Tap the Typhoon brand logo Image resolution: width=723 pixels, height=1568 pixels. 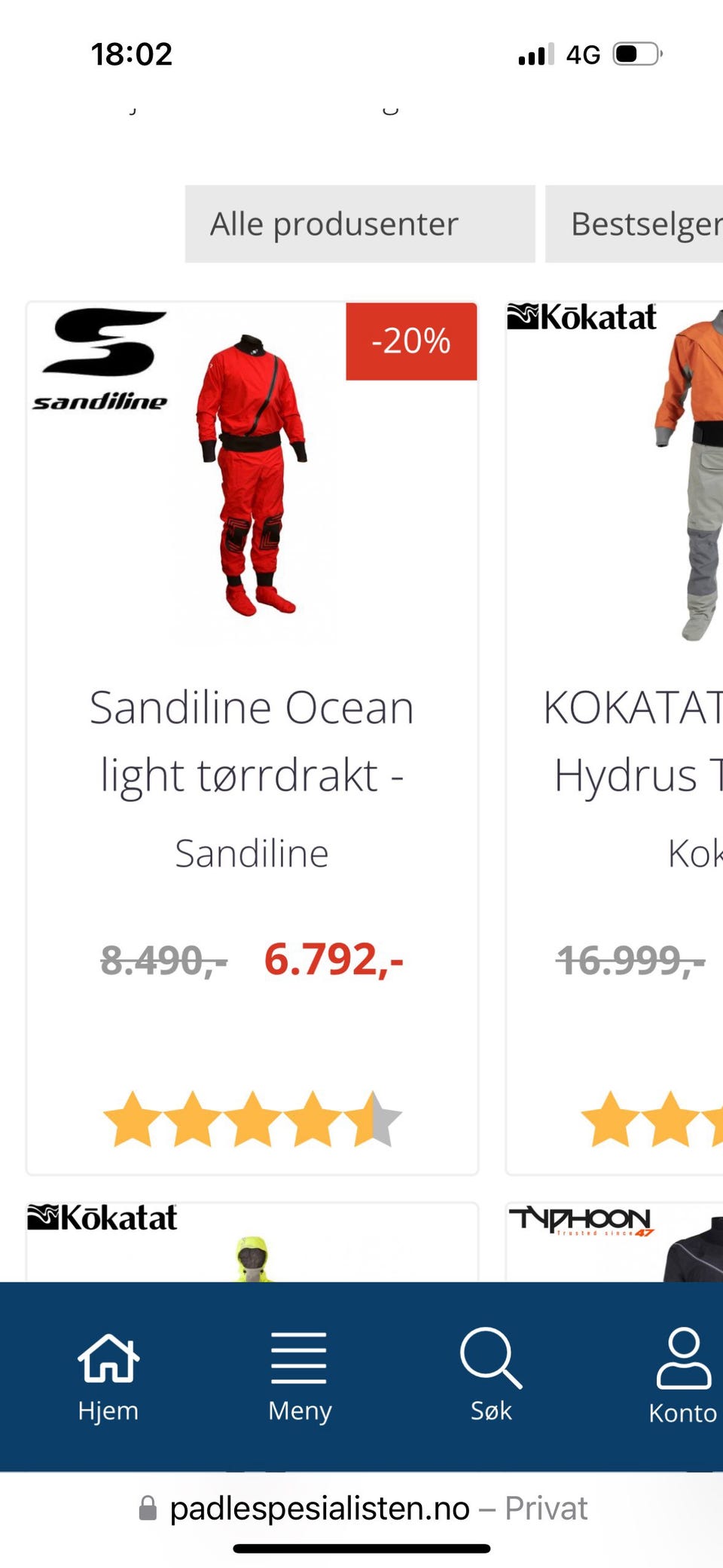pyautogui.click(x=581, y=1221)
